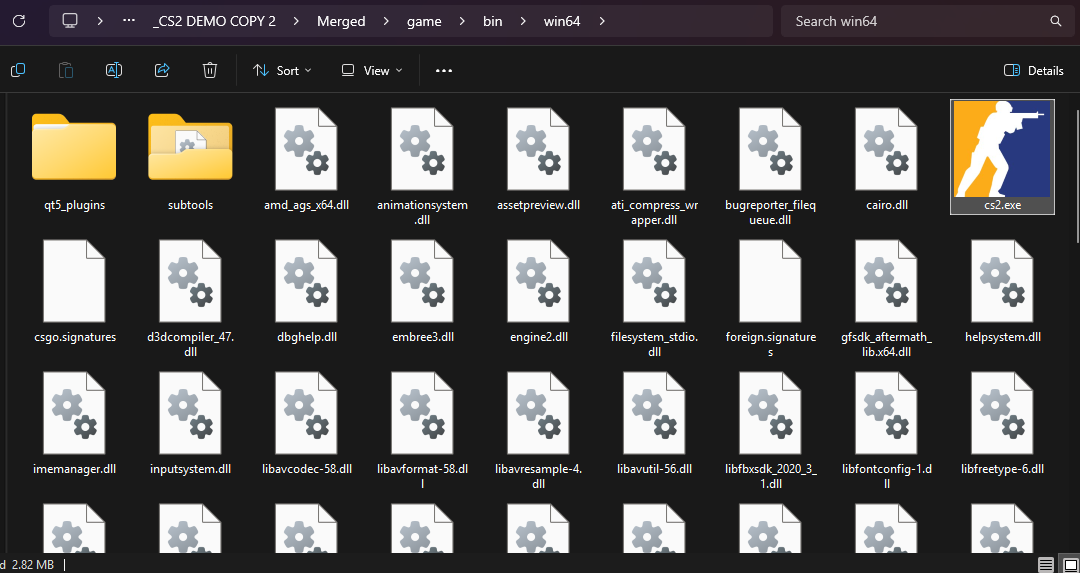
Task: Select the libfreetype-6.dll file
Action: pos(1002,426)
